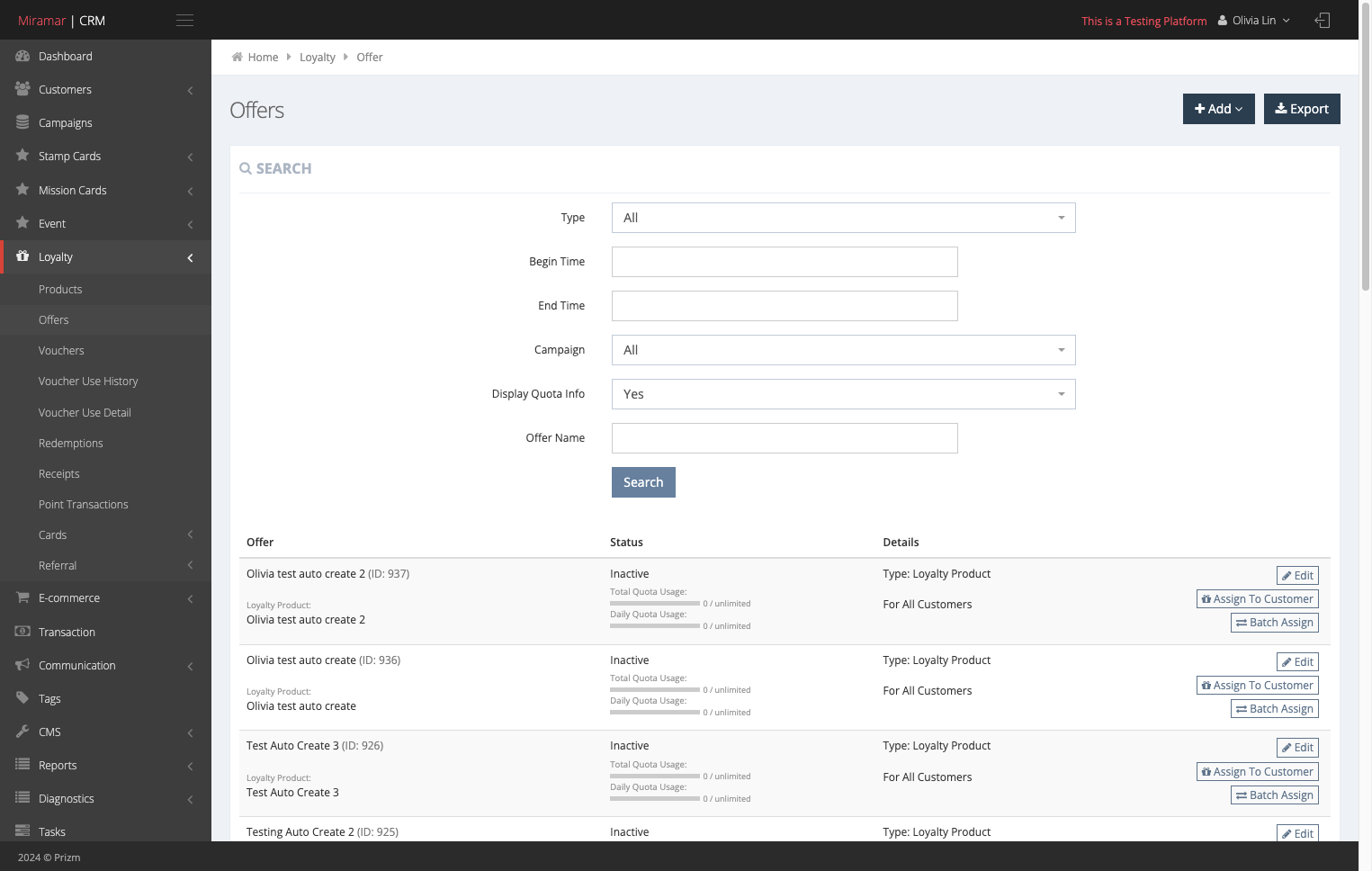Image resolution: width=1372 pixels, height=871 pixels.
Task: Click the Event star icon
Action: 22,223
